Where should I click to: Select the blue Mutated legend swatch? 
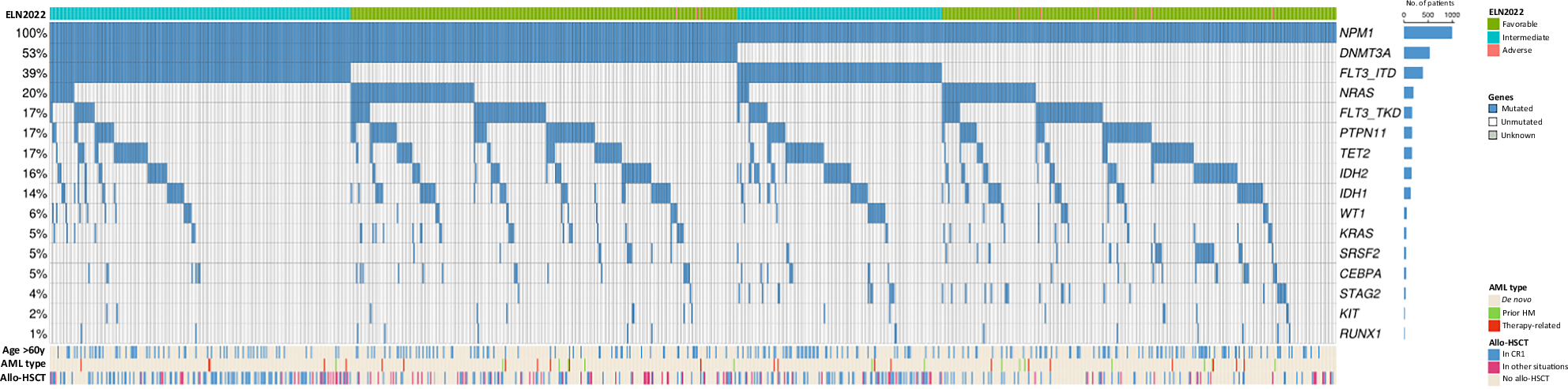1493,109
